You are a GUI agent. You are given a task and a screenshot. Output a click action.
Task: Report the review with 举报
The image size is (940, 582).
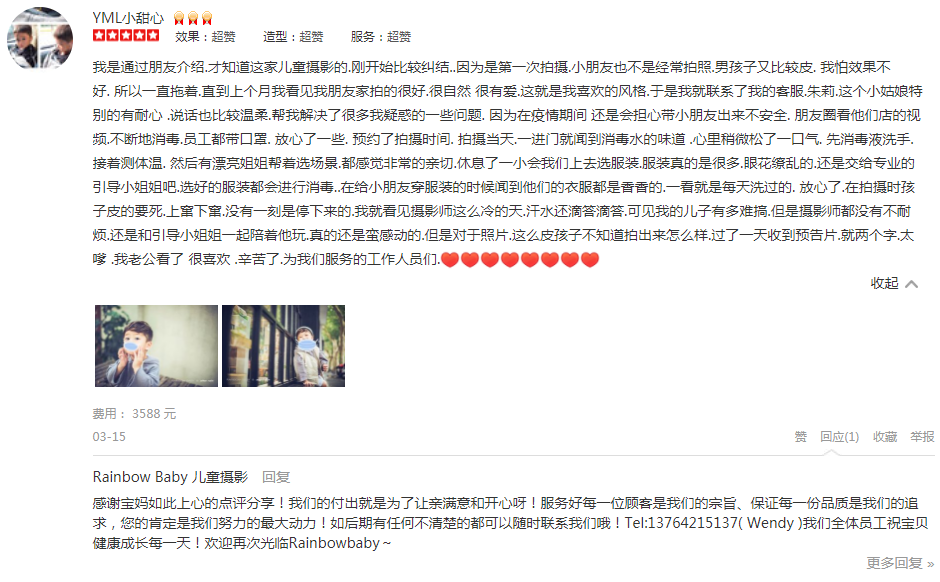coord(922,437)
